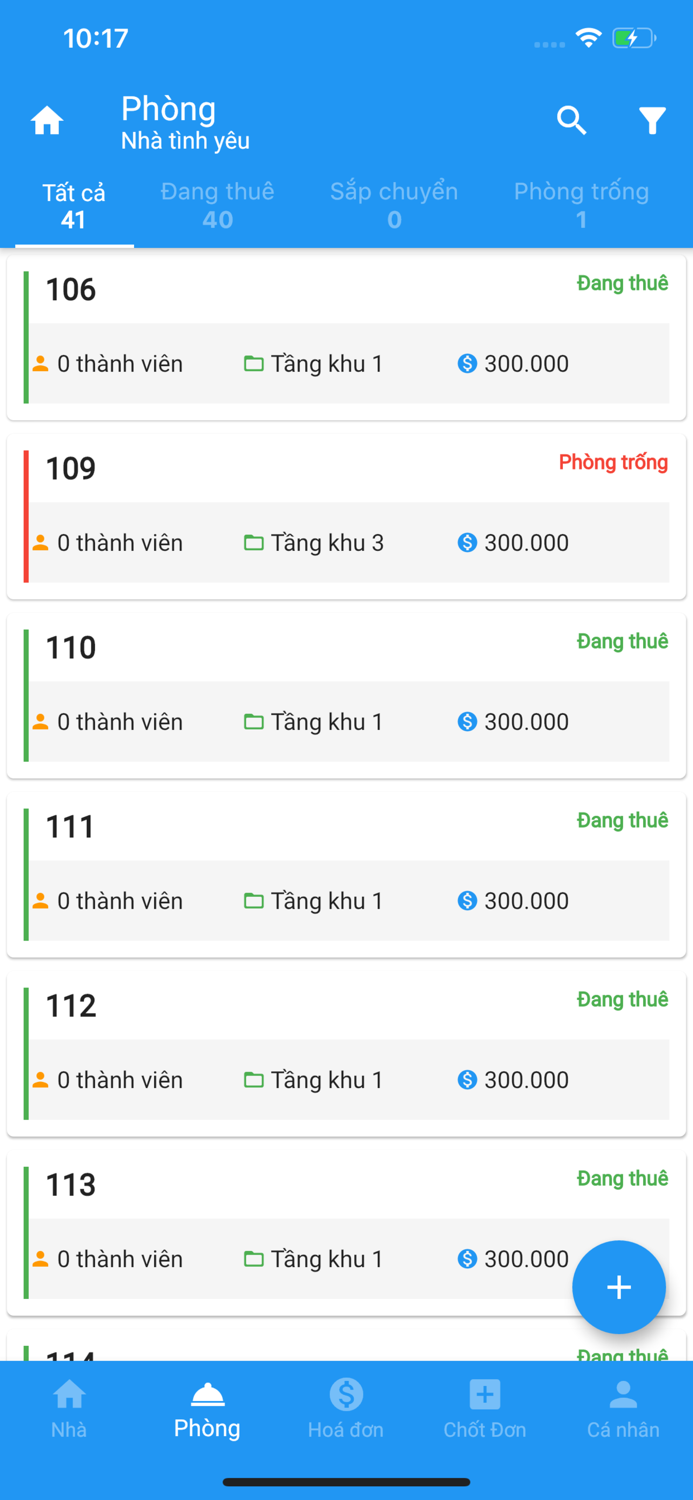Tap the Đang thuê label on room 113
This screenshot has height=1500, width=693.
pyautogui.click(x=622, y=1178)
